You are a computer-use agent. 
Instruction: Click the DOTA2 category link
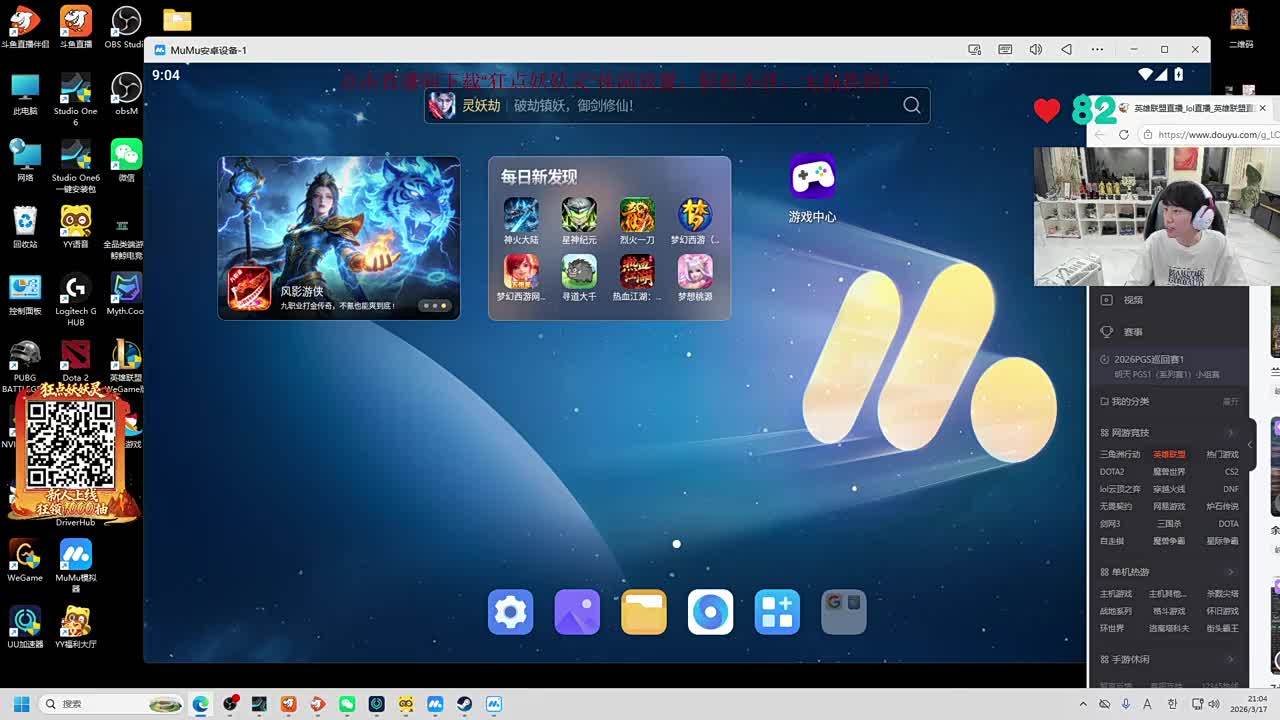[1112, 472]
